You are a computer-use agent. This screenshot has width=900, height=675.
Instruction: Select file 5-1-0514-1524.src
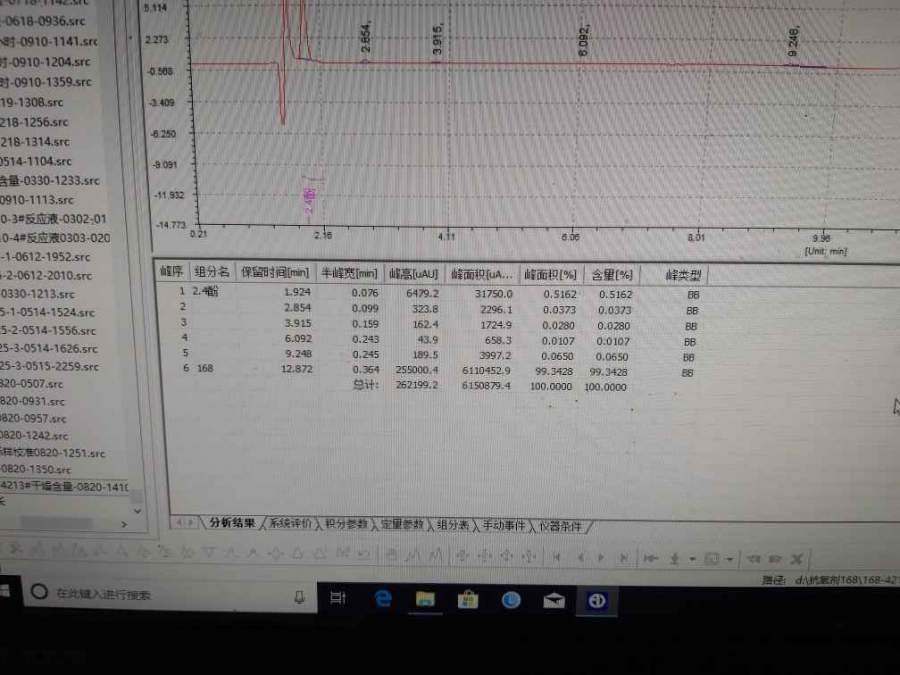click(48, 312)
